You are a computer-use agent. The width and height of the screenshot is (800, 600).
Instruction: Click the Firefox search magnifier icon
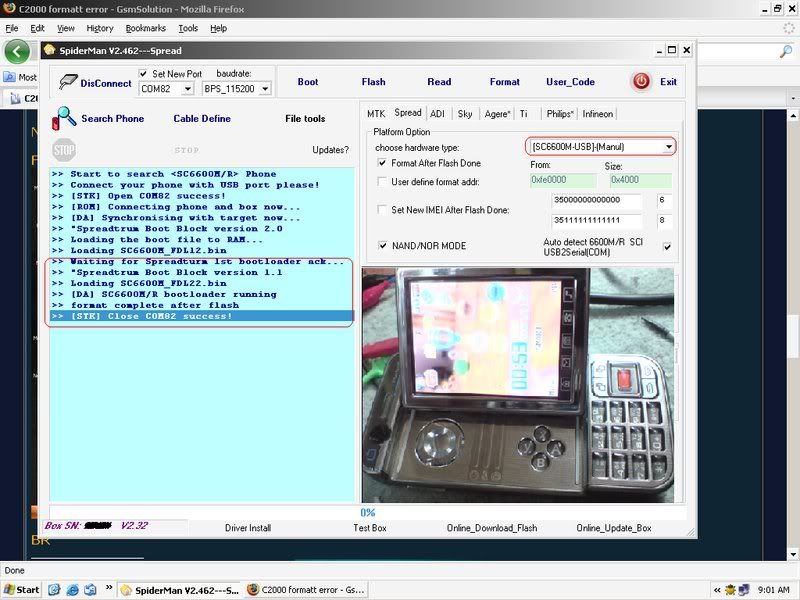(786, 51)
